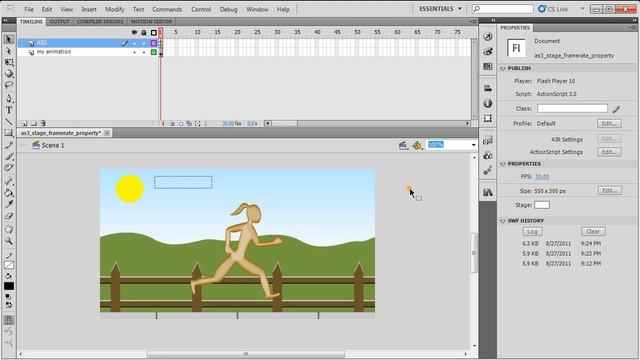The height and width of the screenshot is (360, 640).
Task: Click the Delete layer trash icon
Action: tap(43, 123)
